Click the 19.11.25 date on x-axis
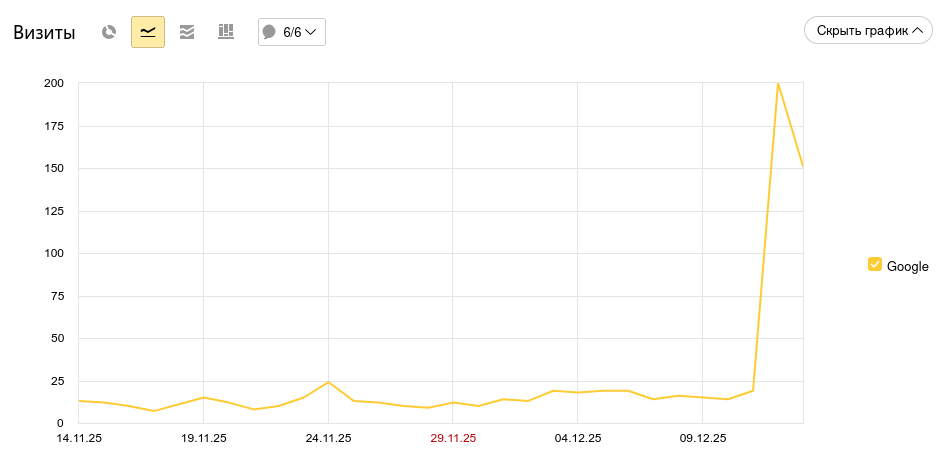The width and height of the screenshot is (943, 472). pyautogui.click(x=204, y=438)
